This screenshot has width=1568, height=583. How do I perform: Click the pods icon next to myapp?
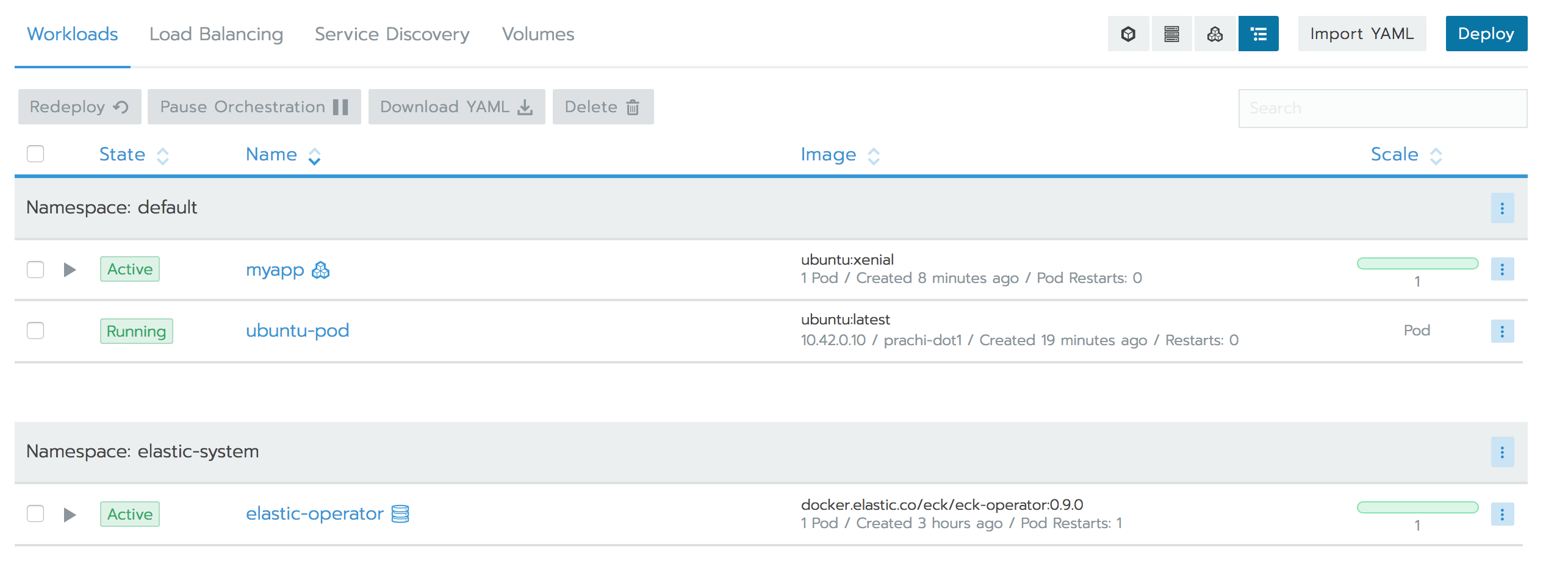coord(320,270)
